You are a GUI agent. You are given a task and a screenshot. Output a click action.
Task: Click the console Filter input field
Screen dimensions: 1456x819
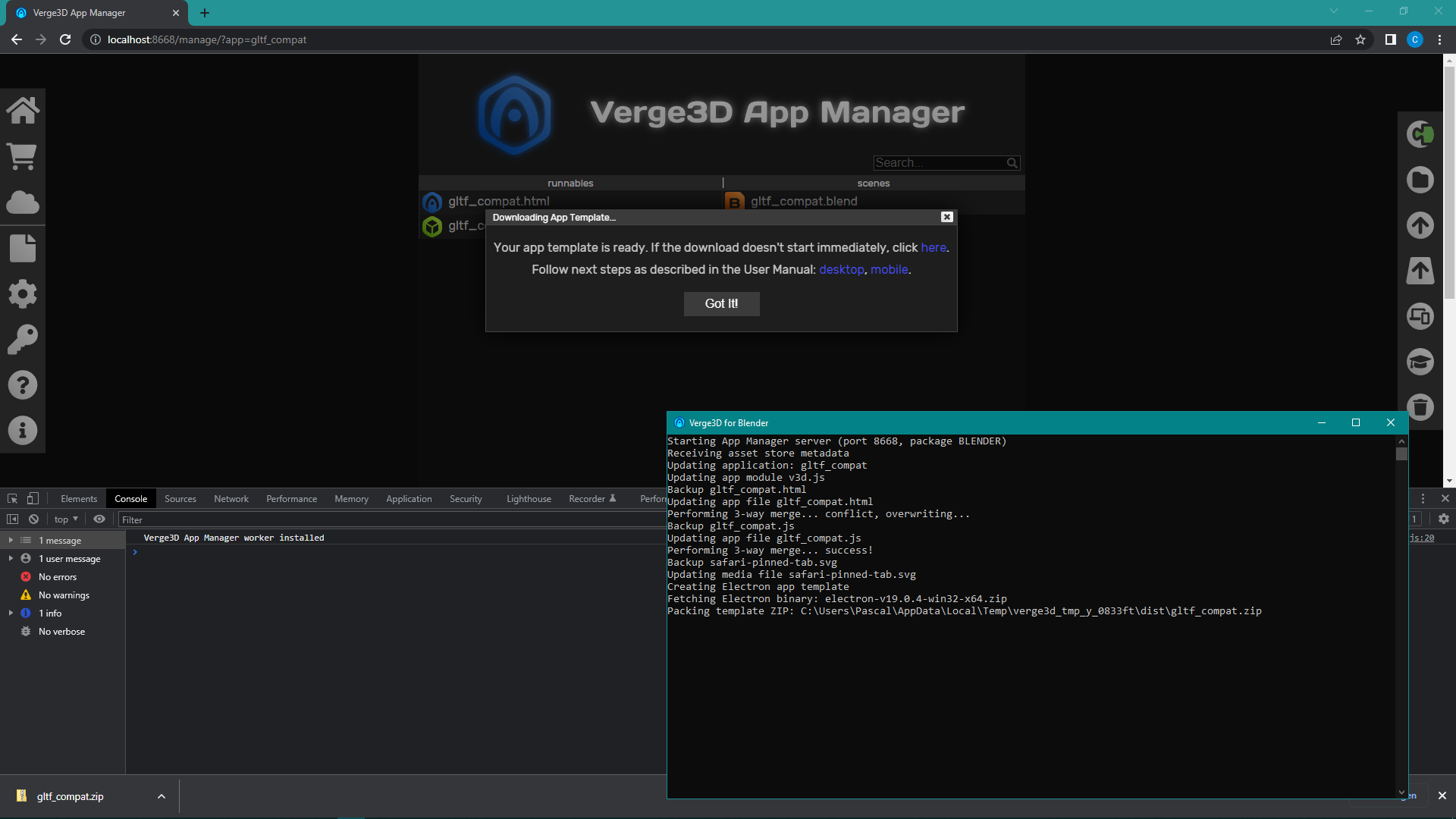pos(391,519)
